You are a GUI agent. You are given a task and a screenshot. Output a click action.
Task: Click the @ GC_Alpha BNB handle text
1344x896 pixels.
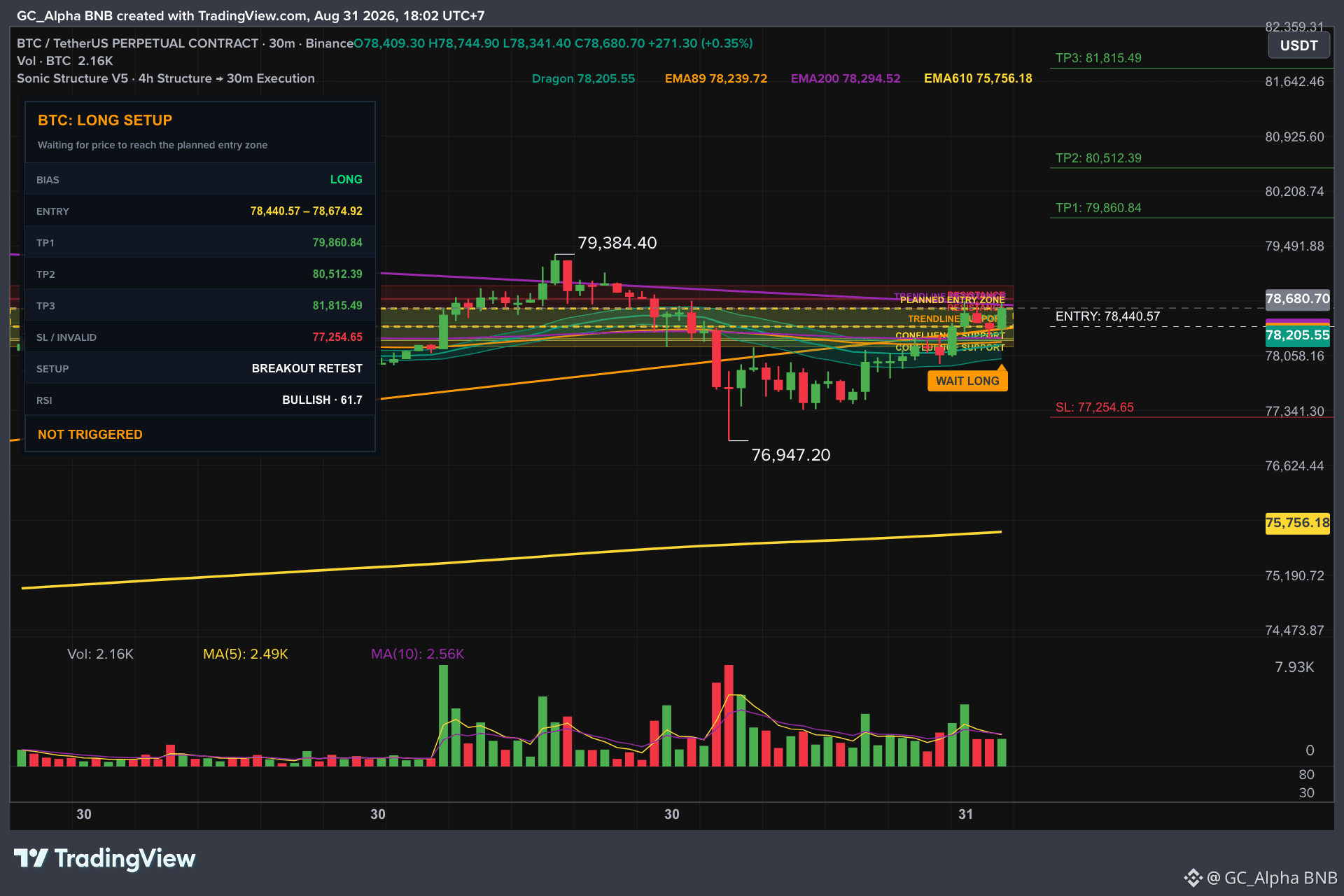(x=1272, y=878)
